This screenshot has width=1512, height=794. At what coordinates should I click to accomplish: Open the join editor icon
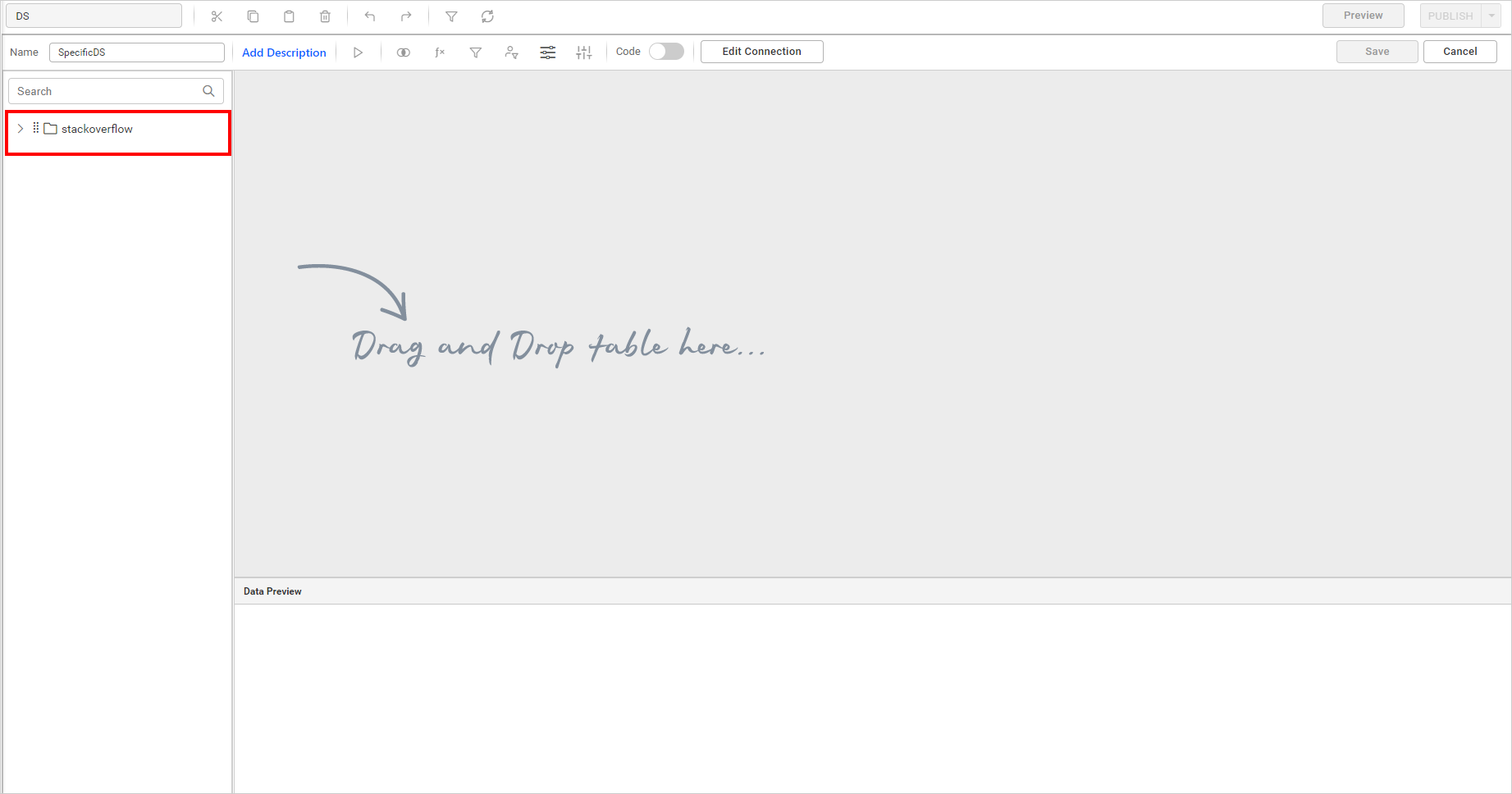coord(403,52)
